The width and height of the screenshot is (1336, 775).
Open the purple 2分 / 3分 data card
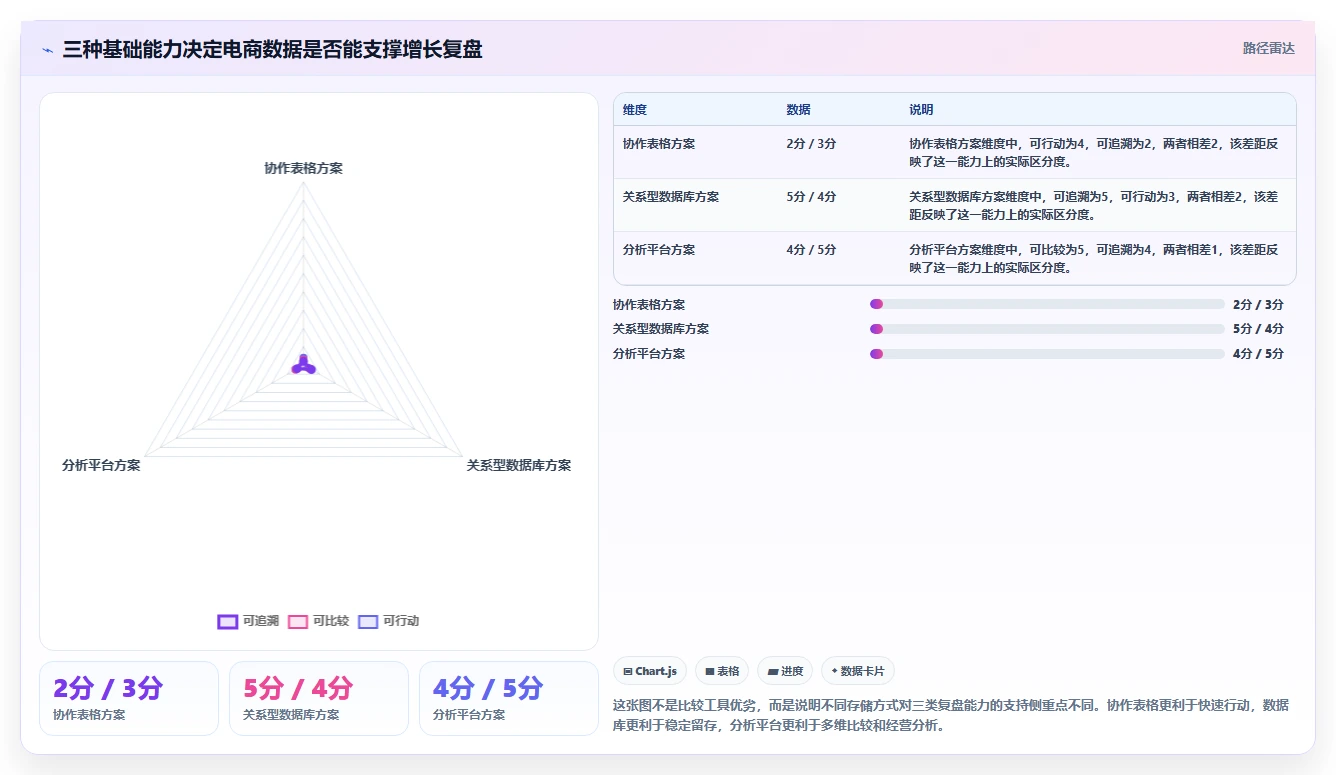pos(129,698)
